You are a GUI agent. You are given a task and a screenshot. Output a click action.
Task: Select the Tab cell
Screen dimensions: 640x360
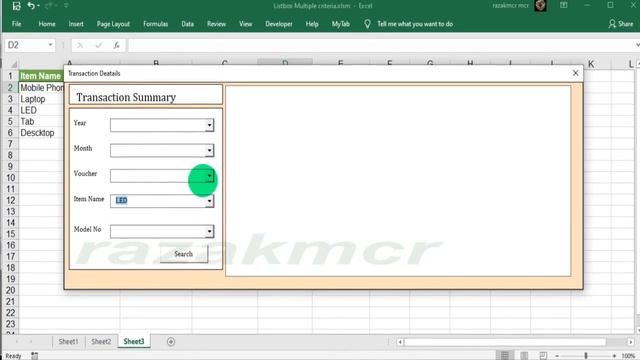[x=41, y=122]
